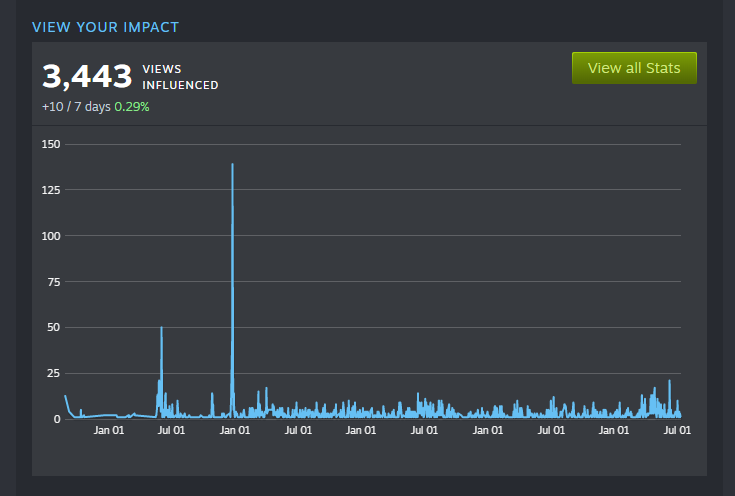The height and width of the screenshot is (496, 735).
Task: Click the +10 / 7 days change text
Action: point(76,107)
